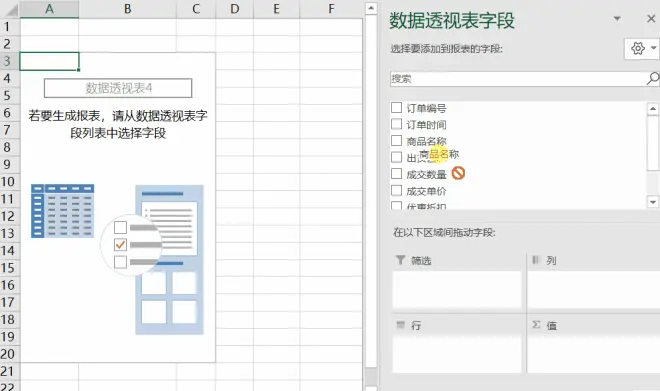Open the task pane options dropdown arrow
660x391 pixels.
(x=617, y=19)
